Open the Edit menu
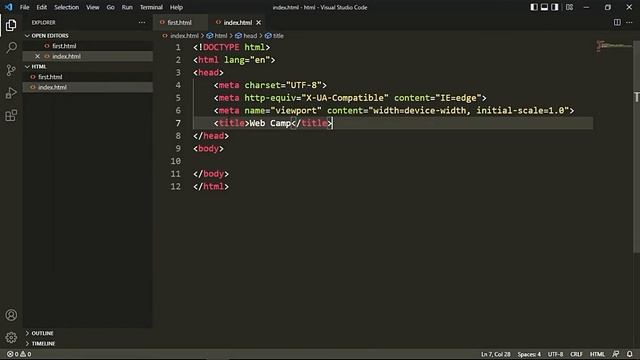The image size is (640, 360). click(x=42, y=7)
